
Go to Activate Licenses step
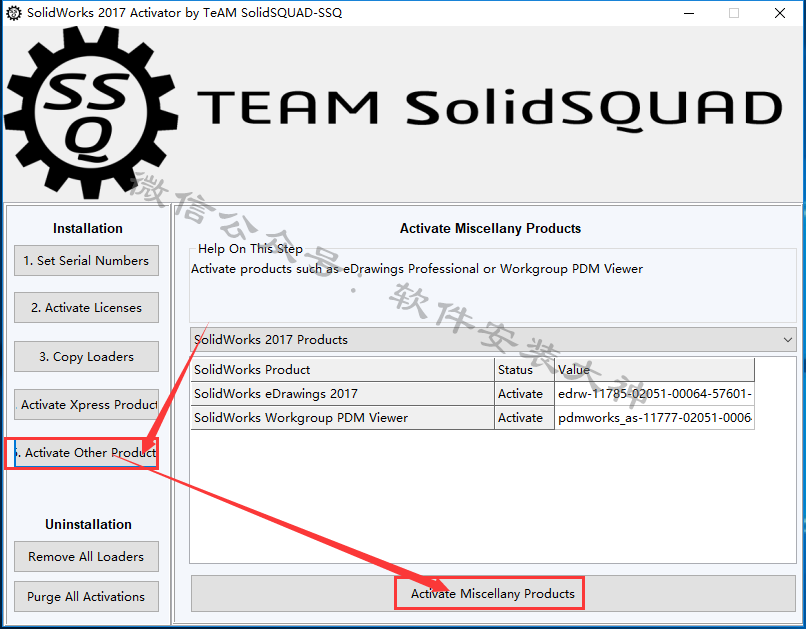[86, 308]
